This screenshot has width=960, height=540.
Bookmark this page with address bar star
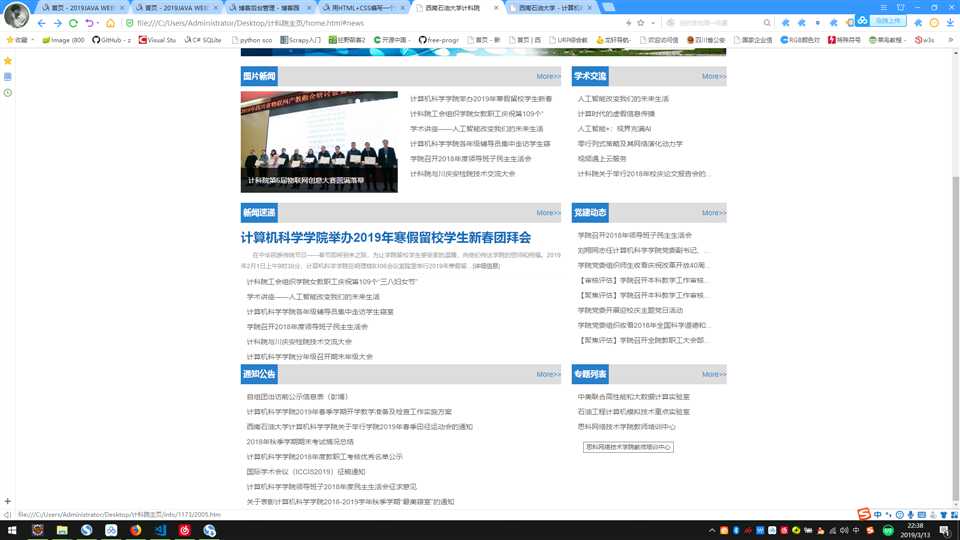[640, 23]
